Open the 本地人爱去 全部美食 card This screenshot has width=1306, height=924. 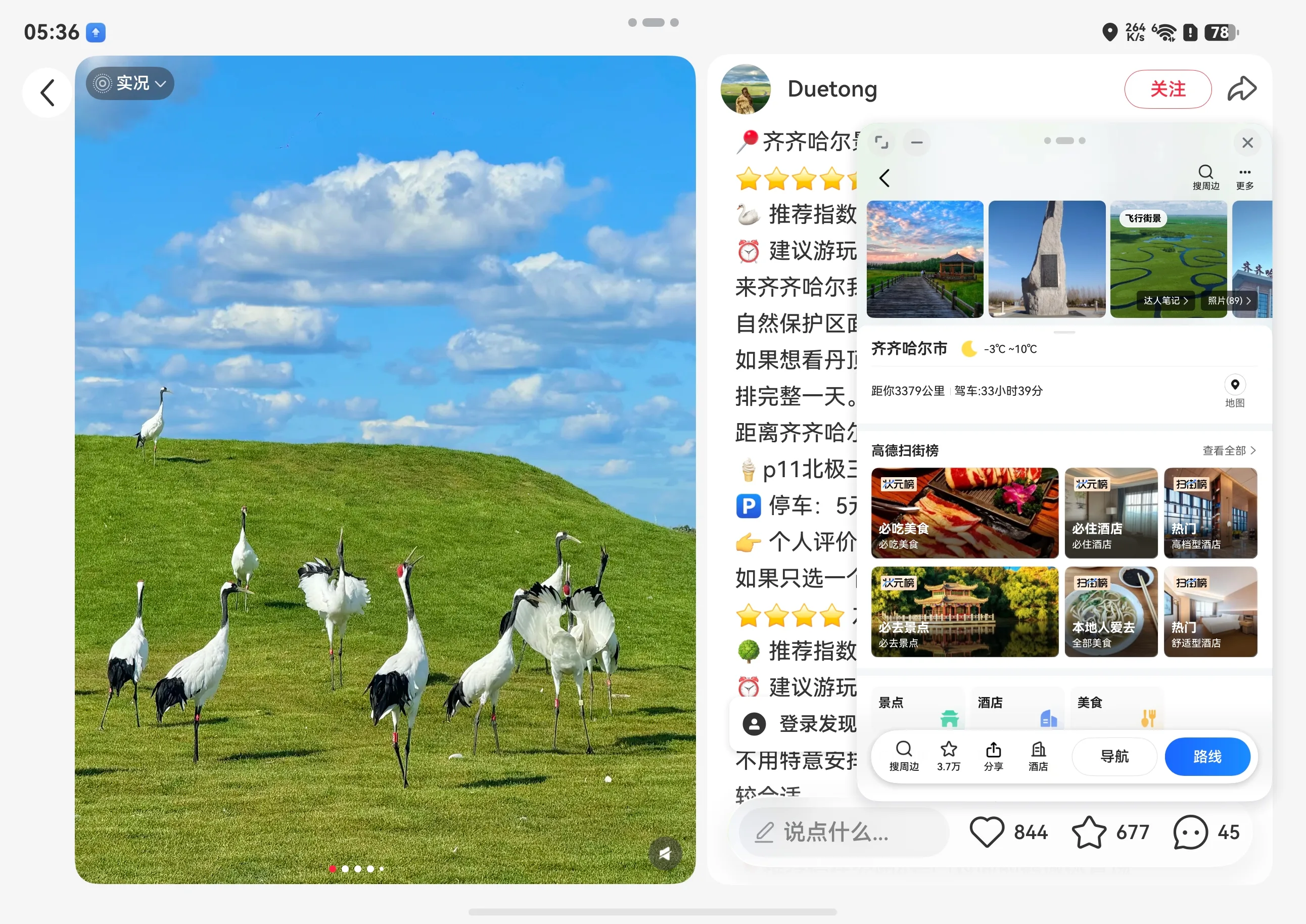coord(1111,612)
